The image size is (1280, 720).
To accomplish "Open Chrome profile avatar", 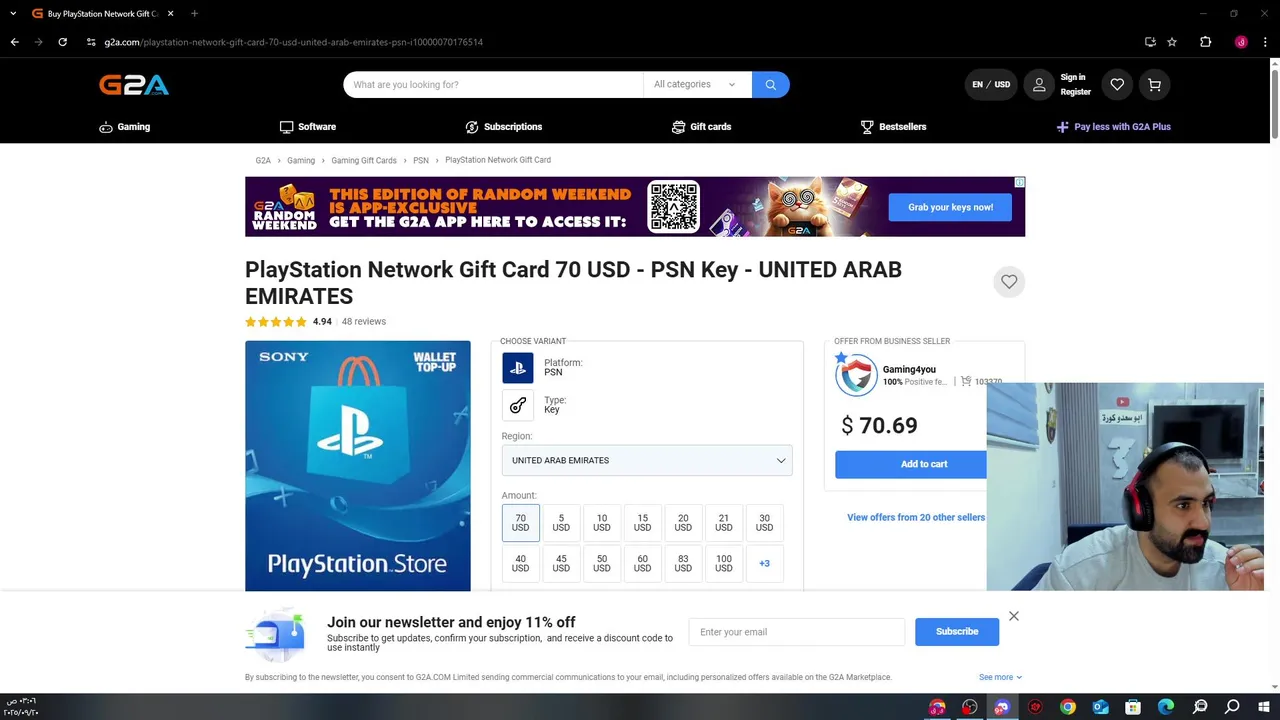I will point(1241,42).
